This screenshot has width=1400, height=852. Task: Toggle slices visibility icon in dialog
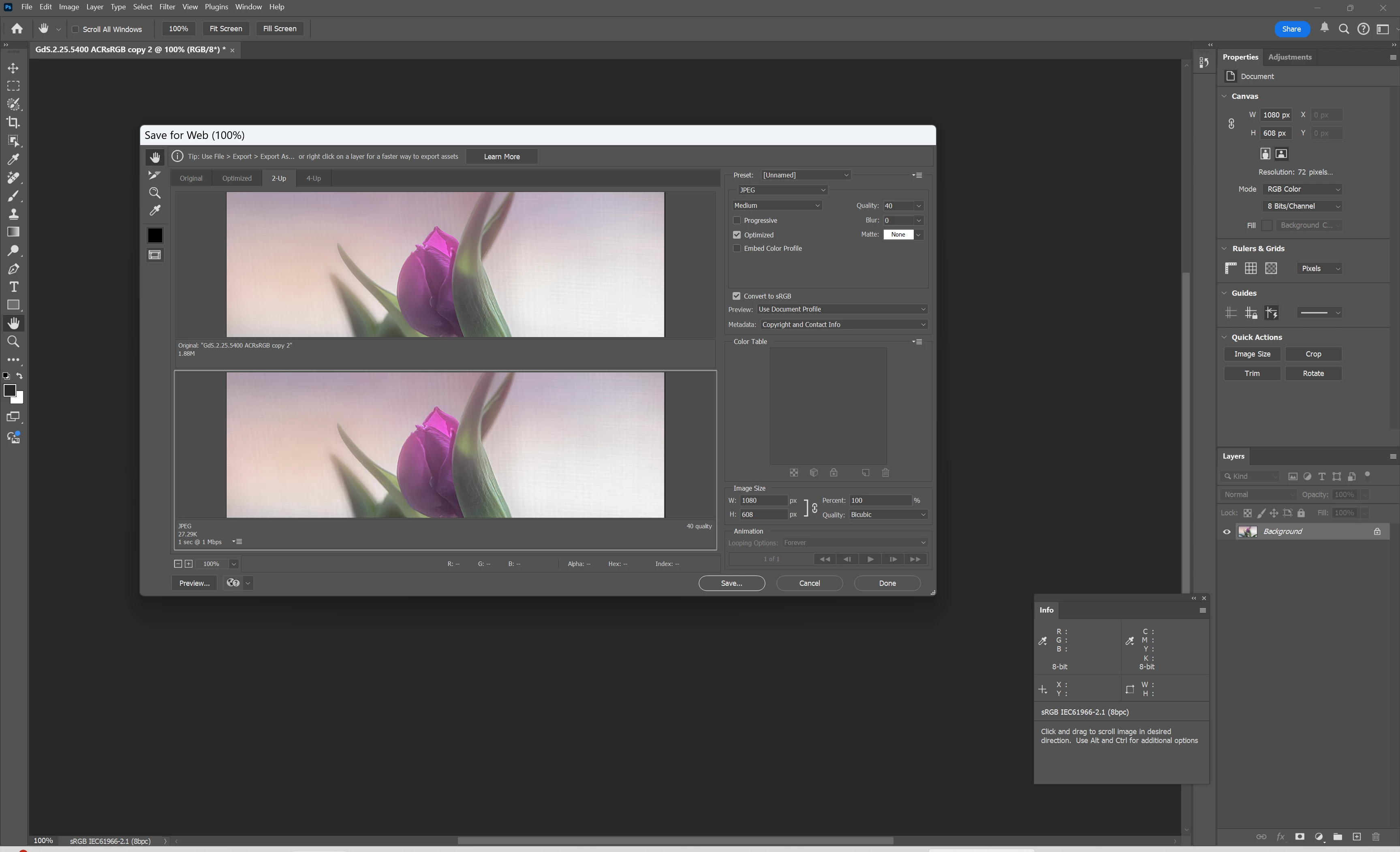(x=154, y=255)
